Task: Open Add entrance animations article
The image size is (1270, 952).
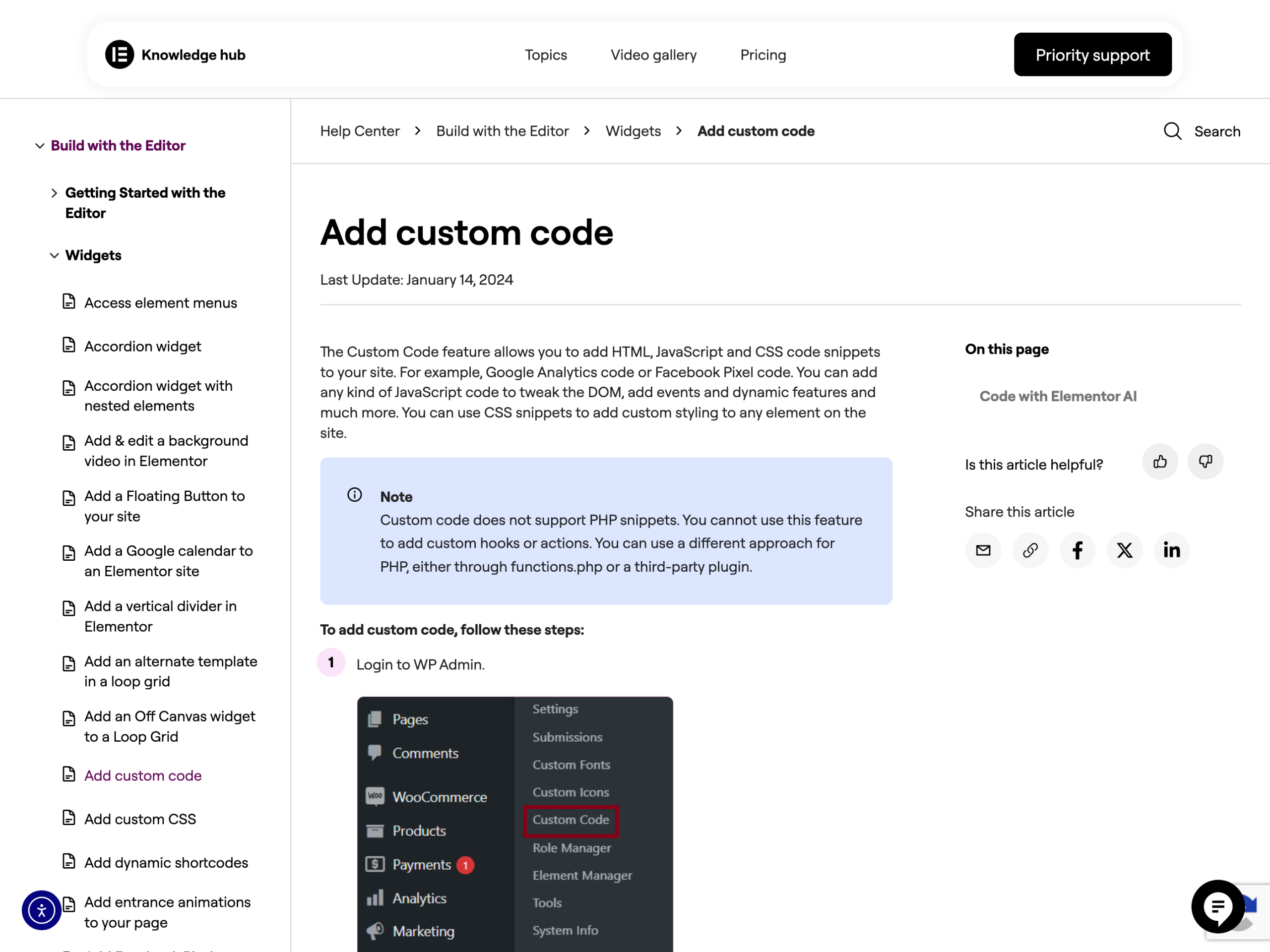Action: (168, 912)
